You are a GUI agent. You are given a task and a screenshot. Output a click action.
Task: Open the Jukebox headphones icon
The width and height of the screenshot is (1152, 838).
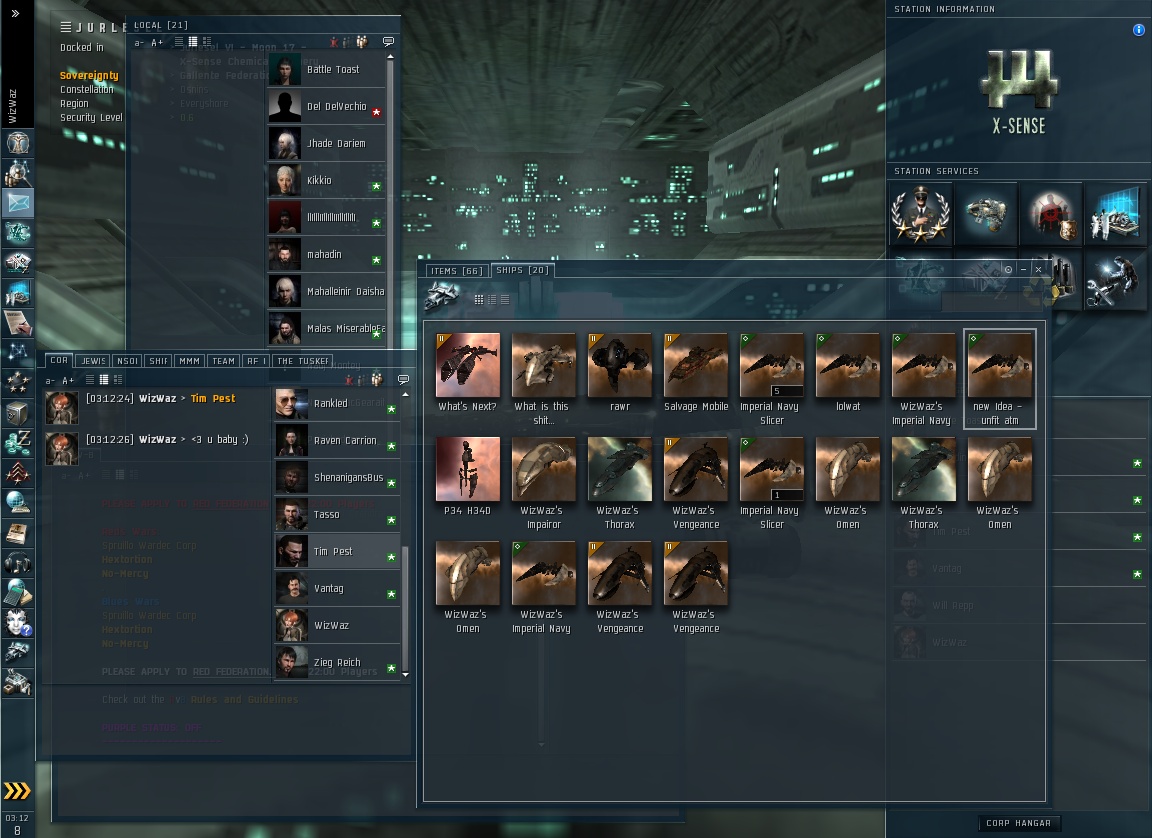[x=18, y=563]
